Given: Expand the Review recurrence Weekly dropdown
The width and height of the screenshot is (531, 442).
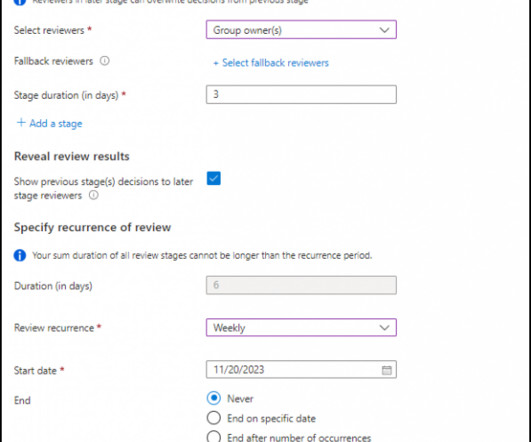Looking at the screenshot, I should click(301, 328).
